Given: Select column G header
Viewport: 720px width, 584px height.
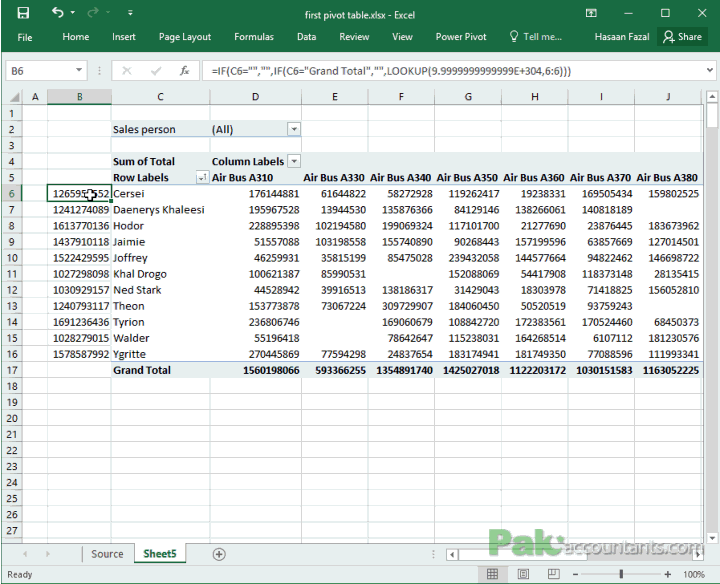Looking at the screenshot, I should click(x=468, y=97).
